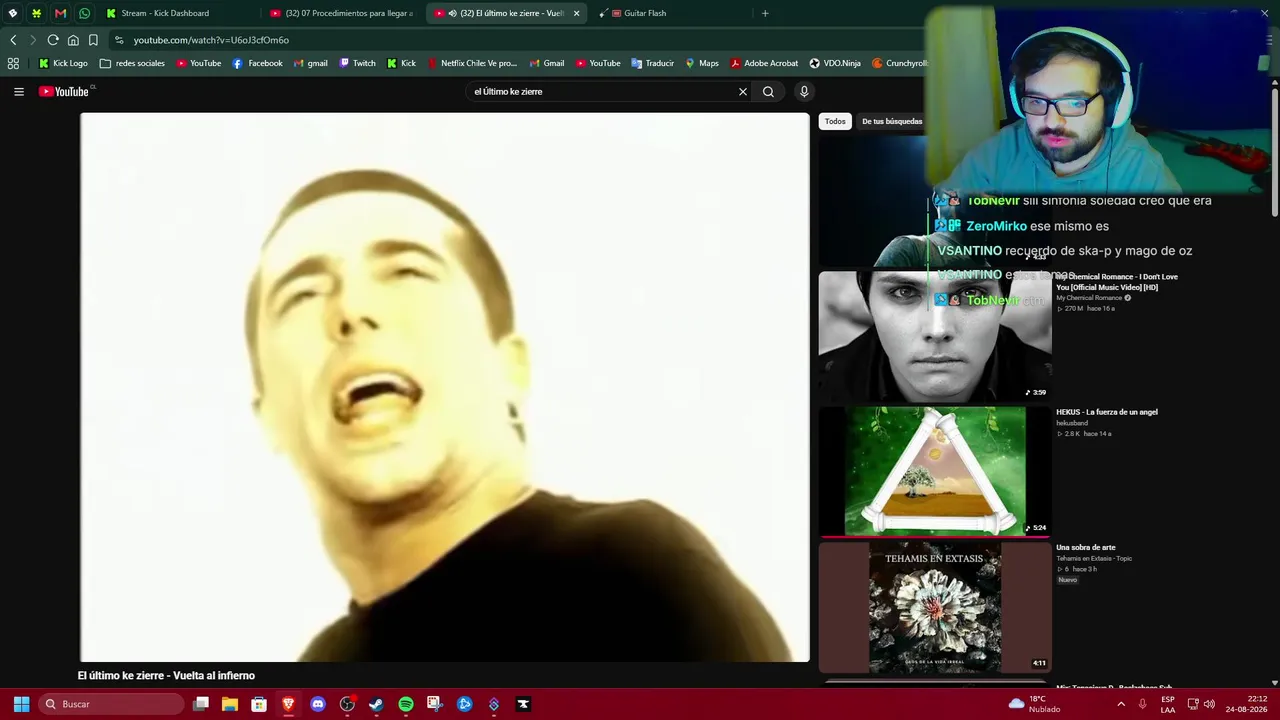Open the Kick Logo bookmark
This screenshot has height=720, width=1280.
tap(63, 63)
